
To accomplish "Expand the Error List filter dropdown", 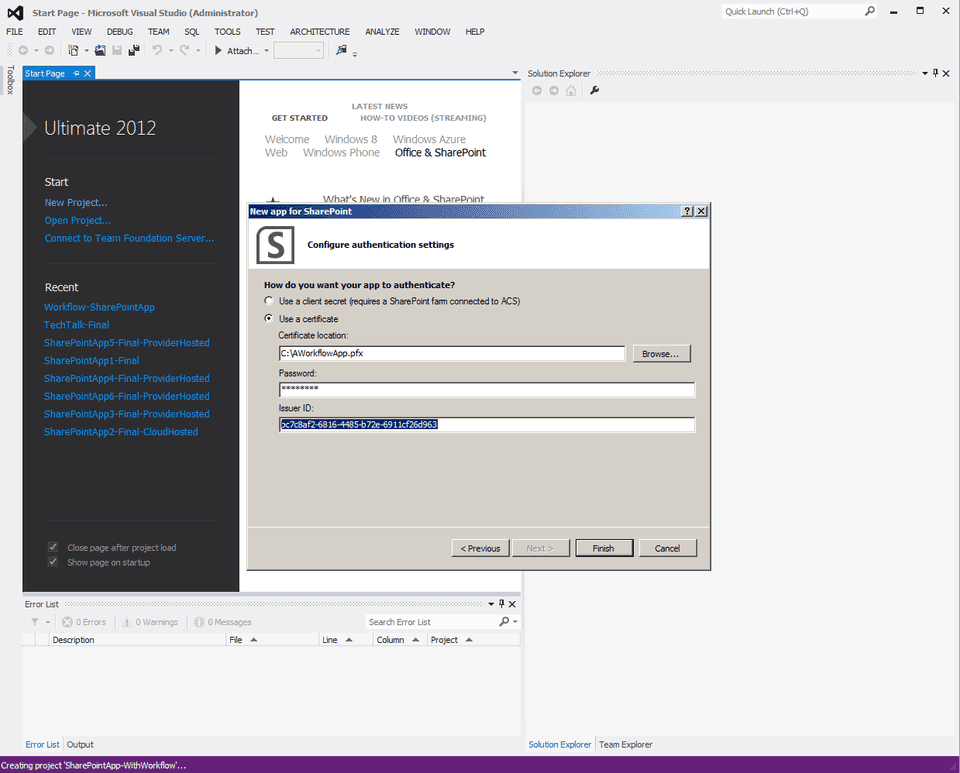I will [47, 621].
